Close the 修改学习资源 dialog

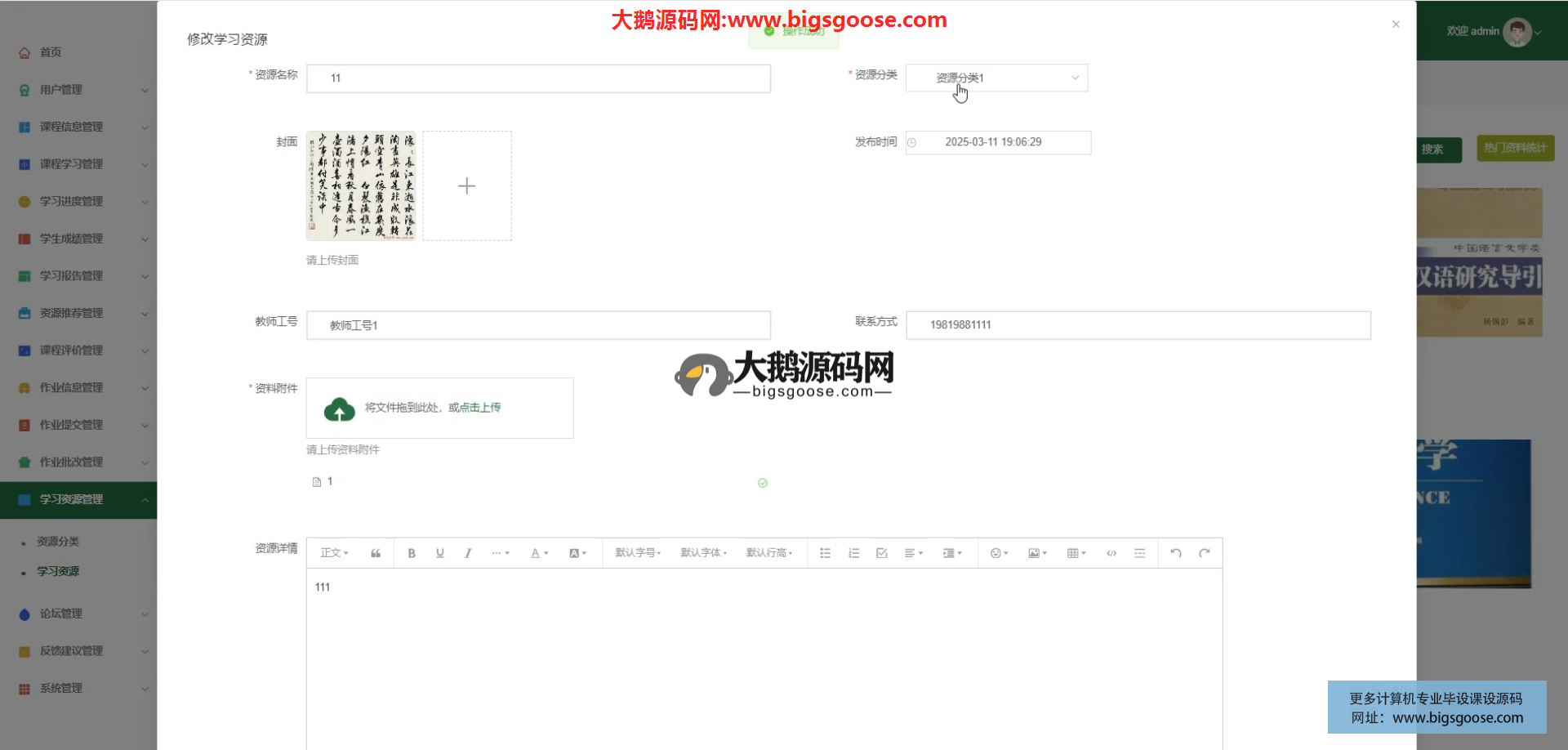point(1396,25)
